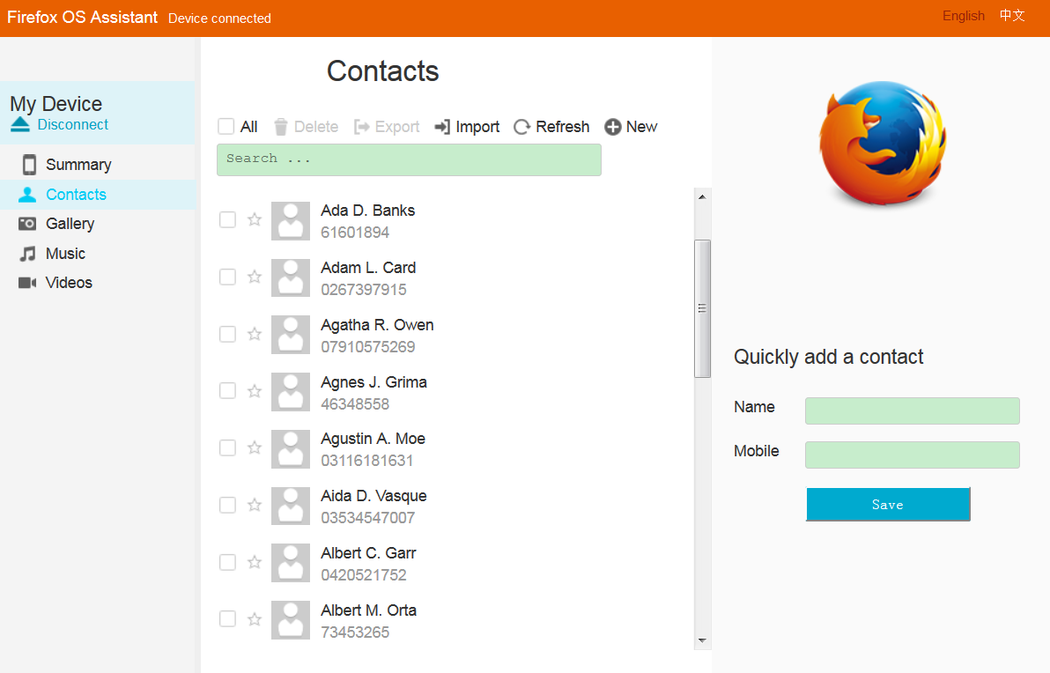Star the Ada D. Banks contact
The width and height of the screenshot is (1050, 673).
tap(254, 220)
